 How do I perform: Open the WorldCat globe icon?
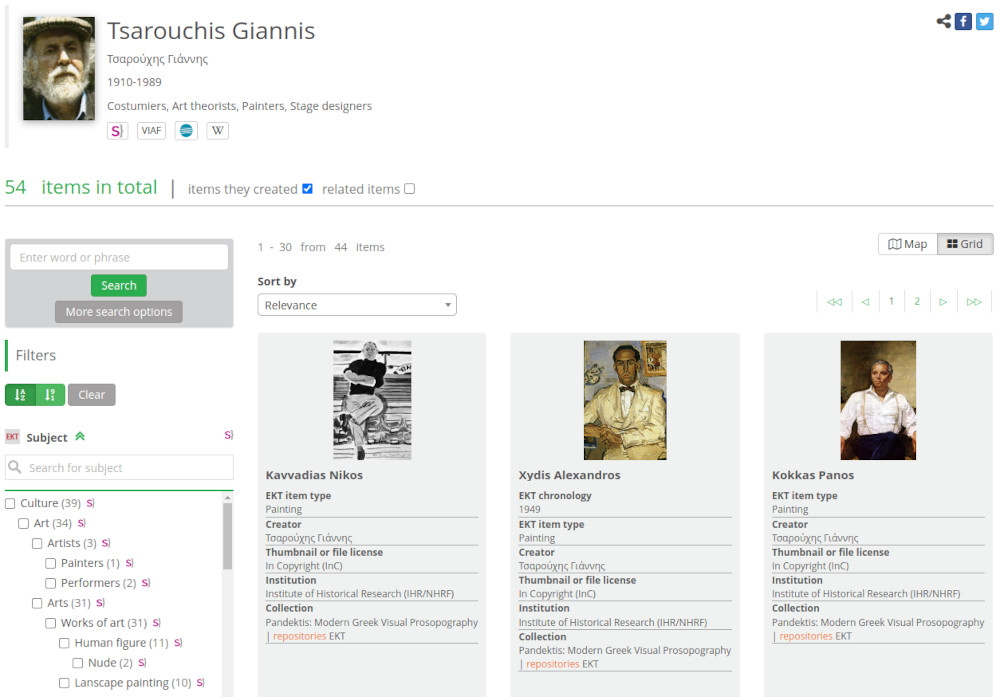tap(185, 130)
